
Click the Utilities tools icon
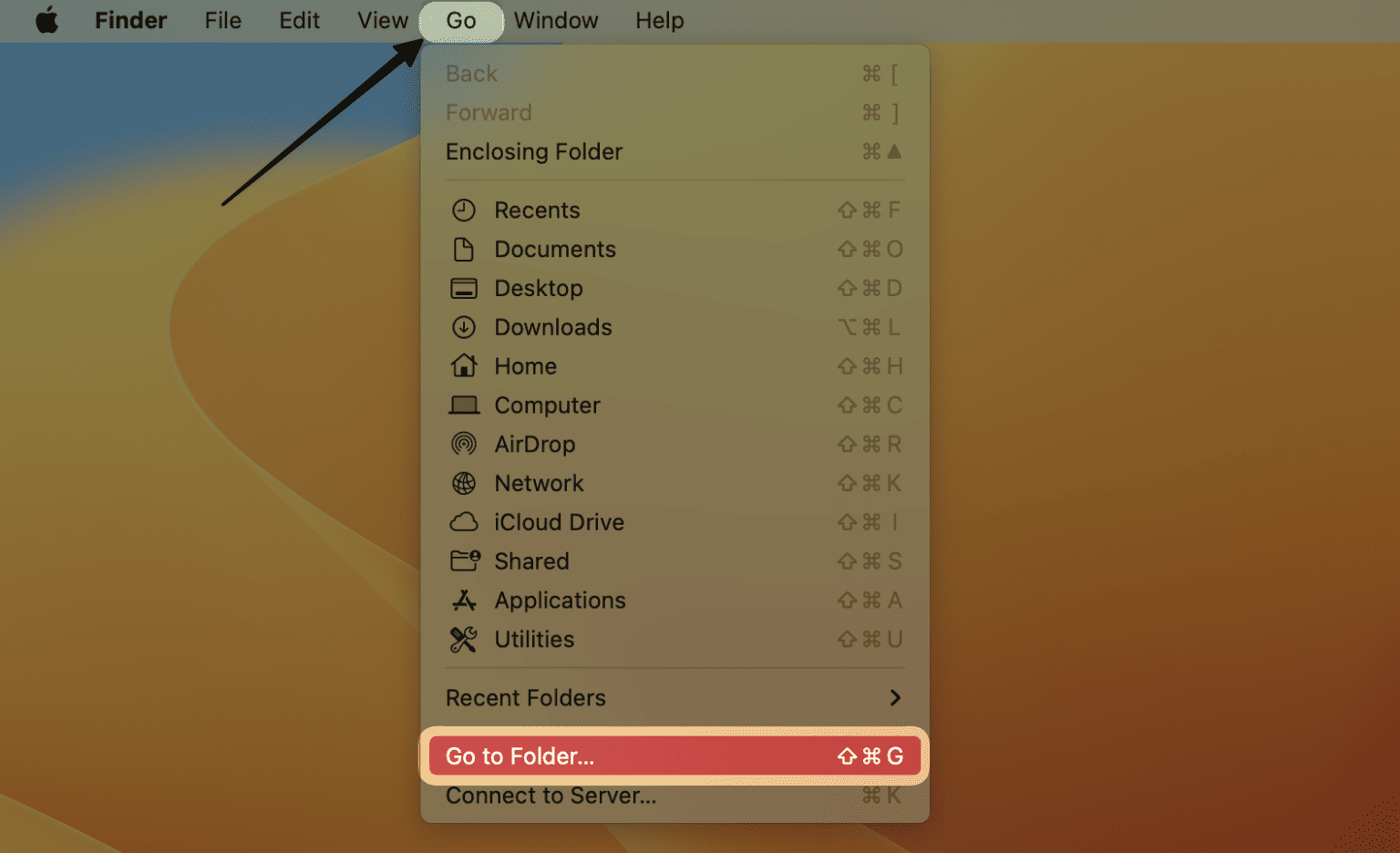coord(464,640)
